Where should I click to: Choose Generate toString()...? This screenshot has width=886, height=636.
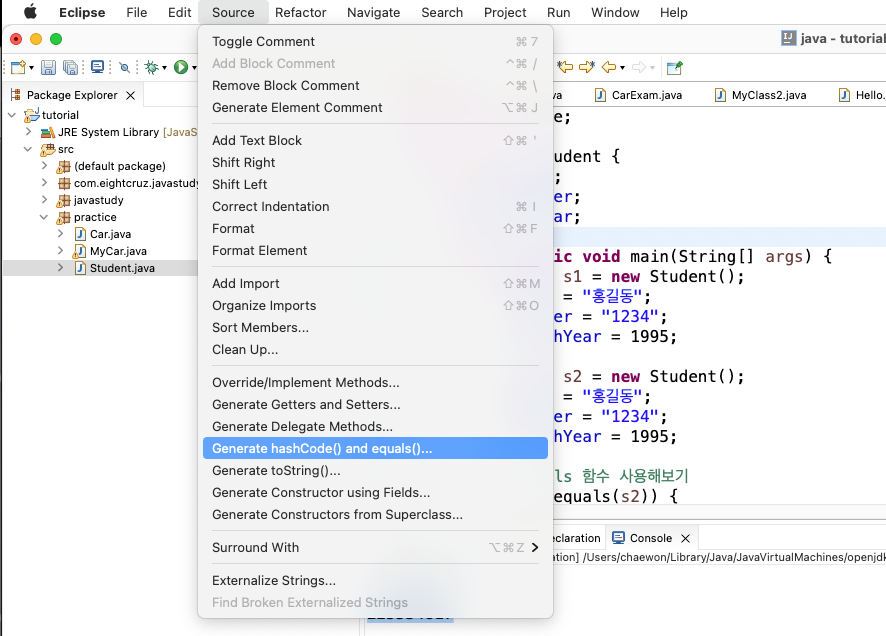tap(375, 471)
